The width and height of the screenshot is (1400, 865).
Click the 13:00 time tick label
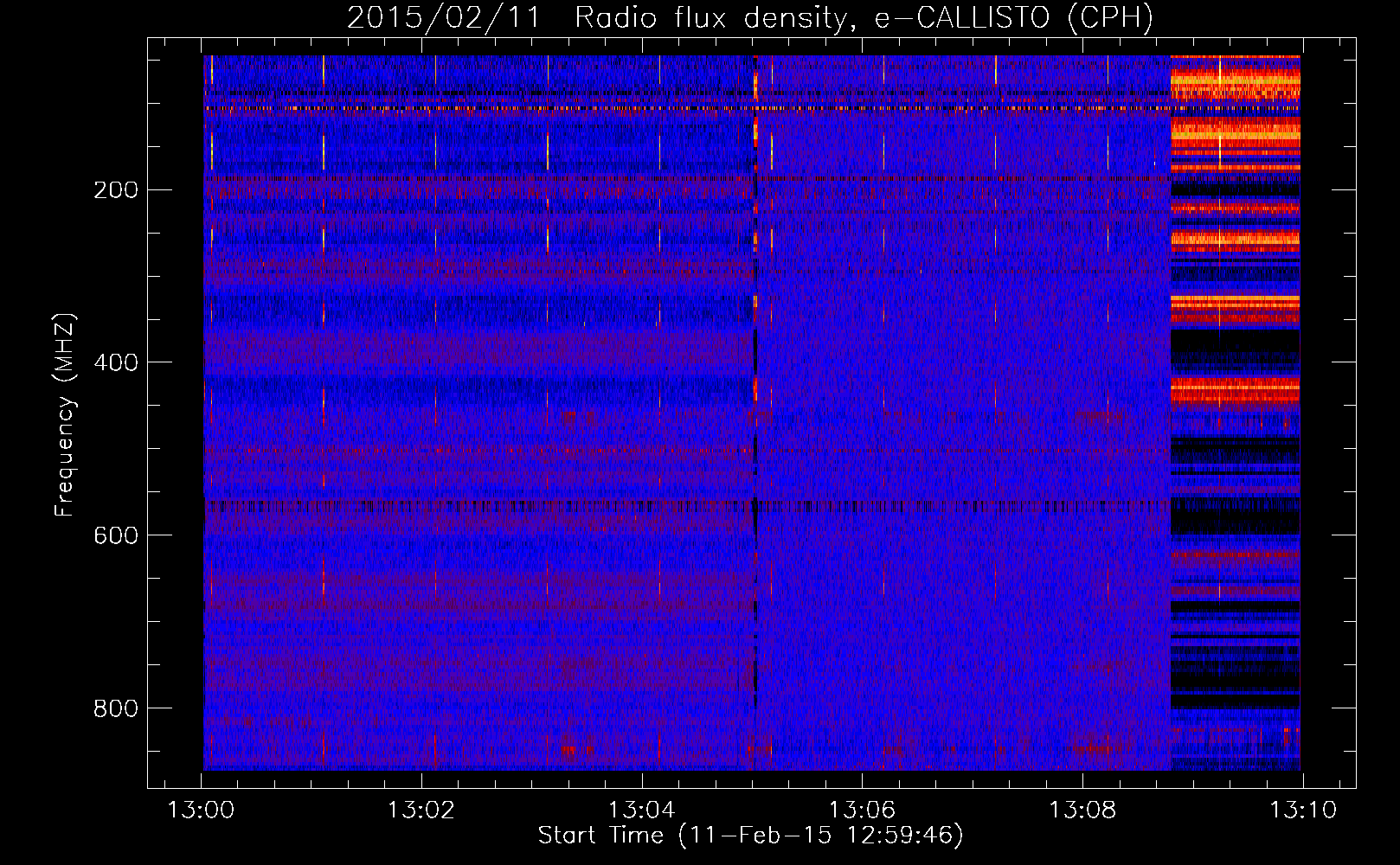pos(201,811)
